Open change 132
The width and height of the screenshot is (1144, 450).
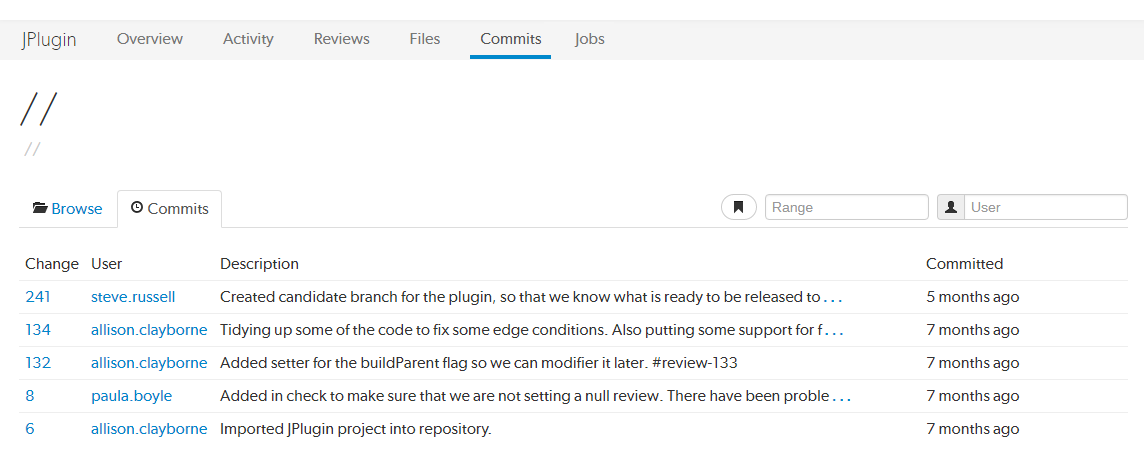pyautogui.click(x=38, y=362)
